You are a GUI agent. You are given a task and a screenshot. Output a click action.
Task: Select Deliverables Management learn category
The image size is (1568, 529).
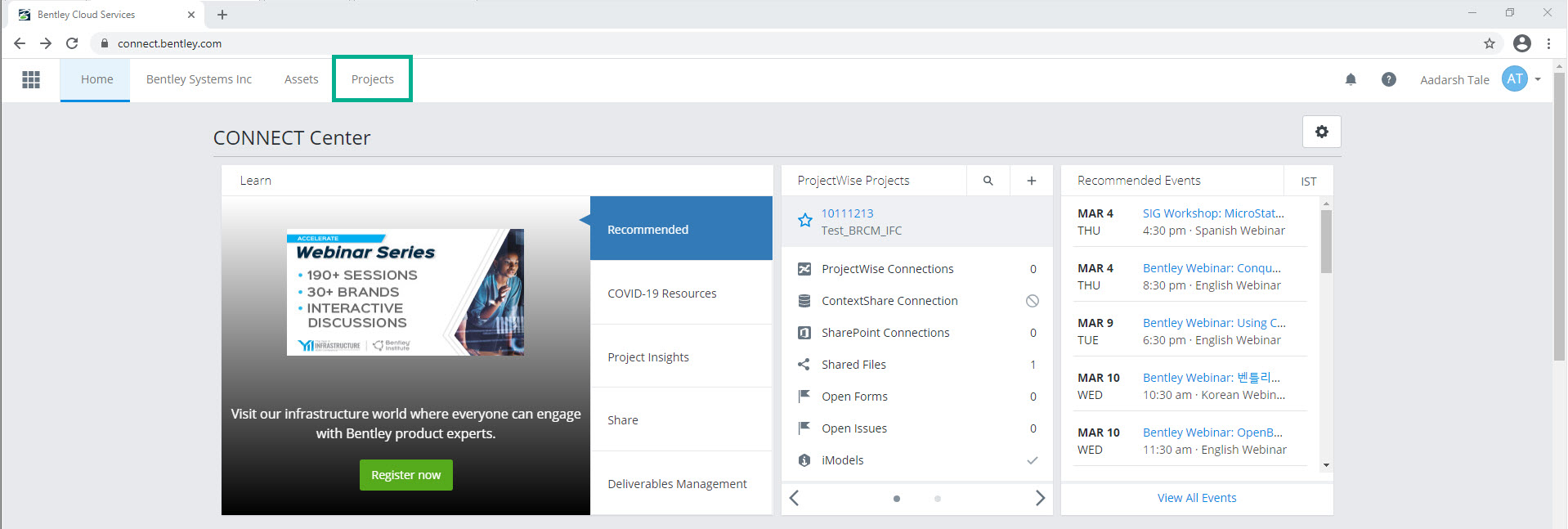(681, 483)
